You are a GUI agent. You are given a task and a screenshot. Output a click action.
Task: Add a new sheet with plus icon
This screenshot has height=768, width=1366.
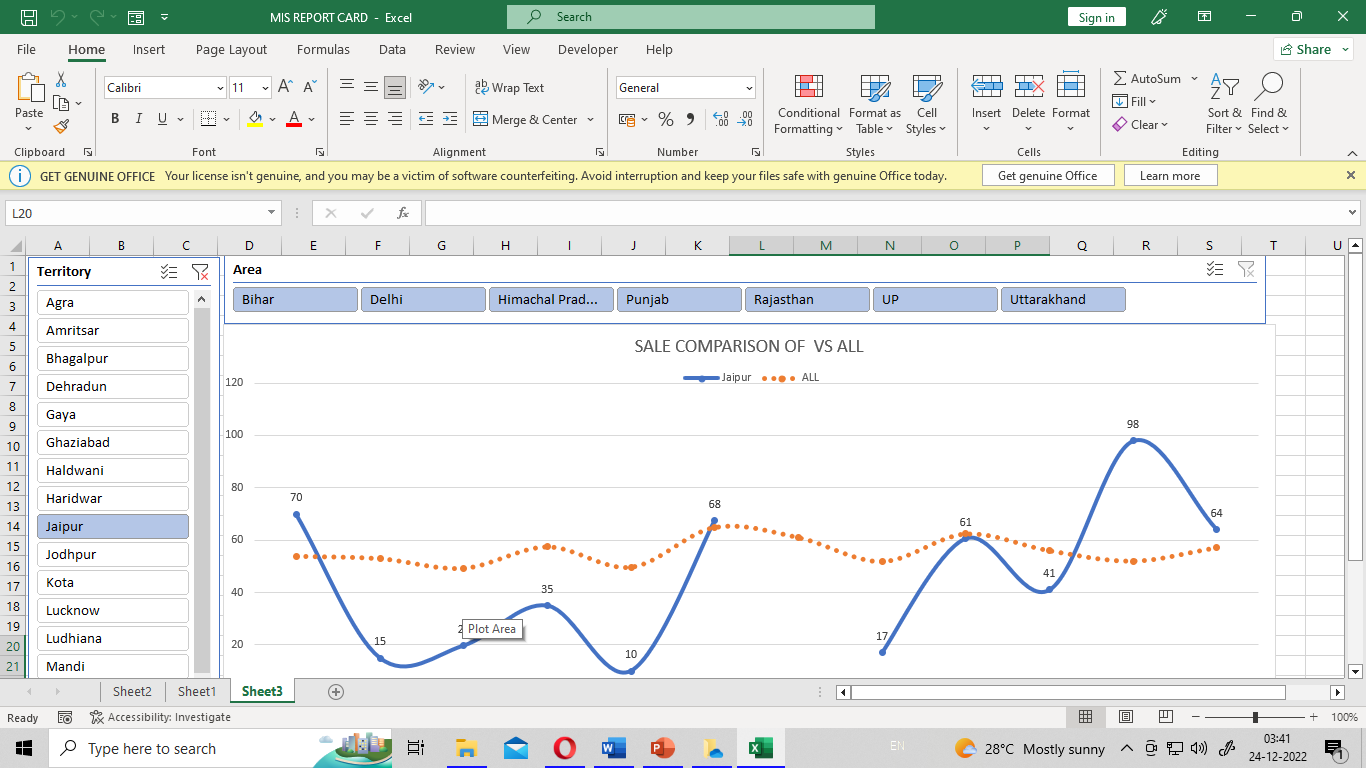point(336,691)
